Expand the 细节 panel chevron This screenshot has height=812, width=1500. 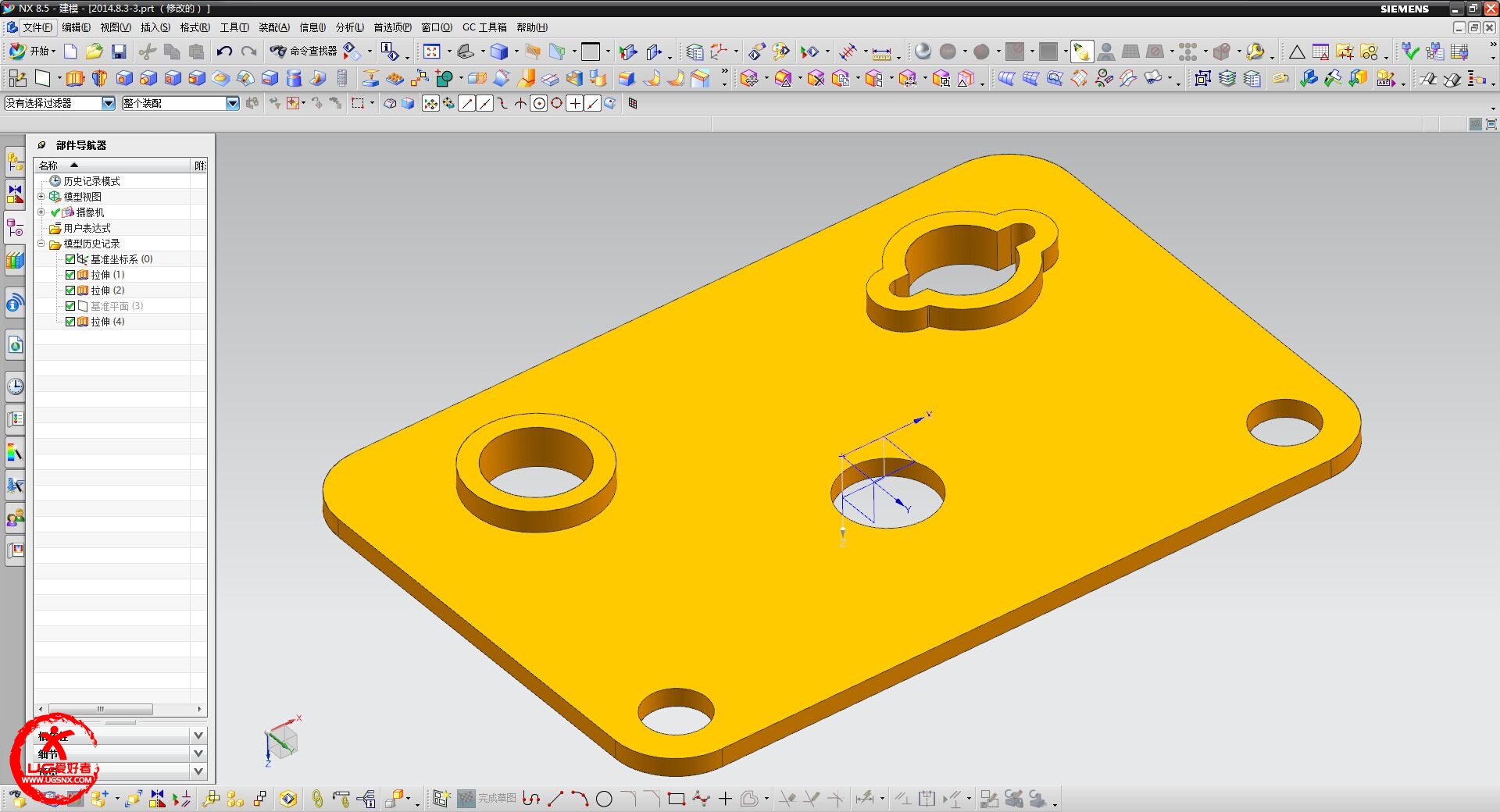198,753
